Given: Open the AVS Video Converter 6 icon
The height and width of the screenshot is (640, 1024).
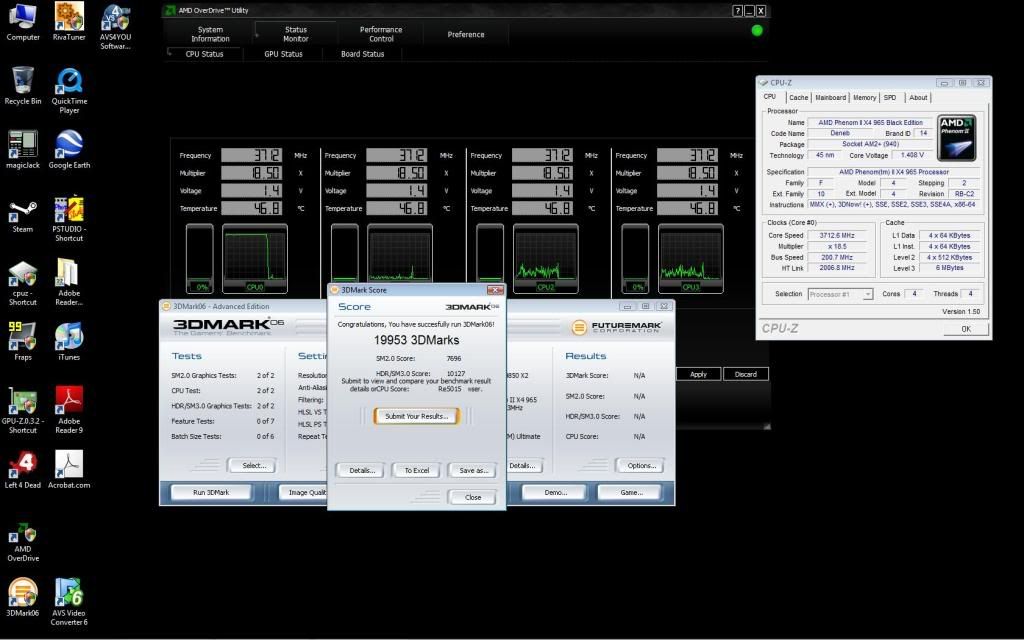Looking at the screenshot, I should click(x=69, y=602).
